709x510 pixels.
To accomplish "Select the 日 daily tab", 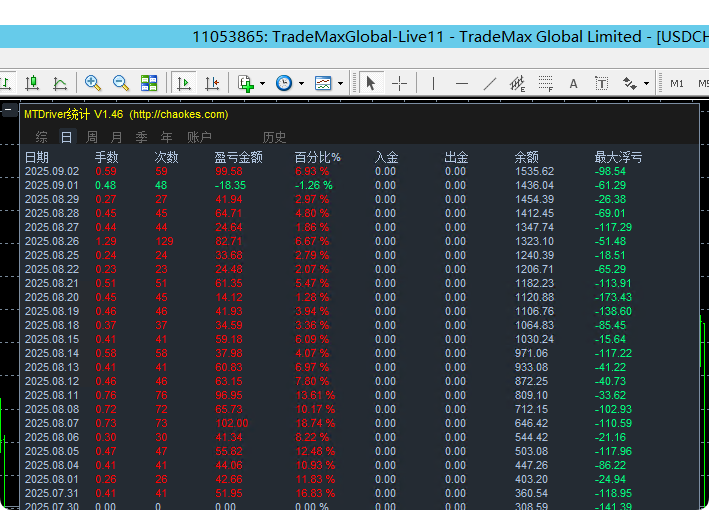I will tap(66, 137).
